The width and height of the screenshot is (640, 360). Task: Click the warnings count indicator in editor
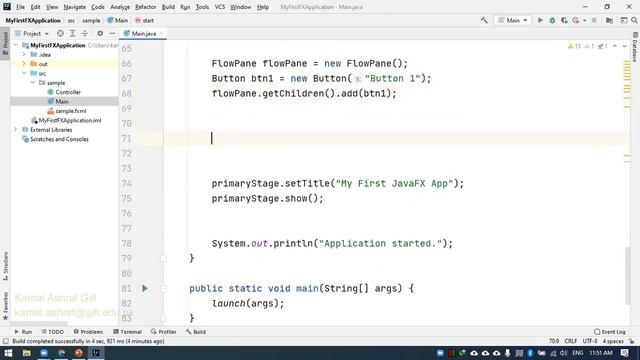[x=574, y=46]
